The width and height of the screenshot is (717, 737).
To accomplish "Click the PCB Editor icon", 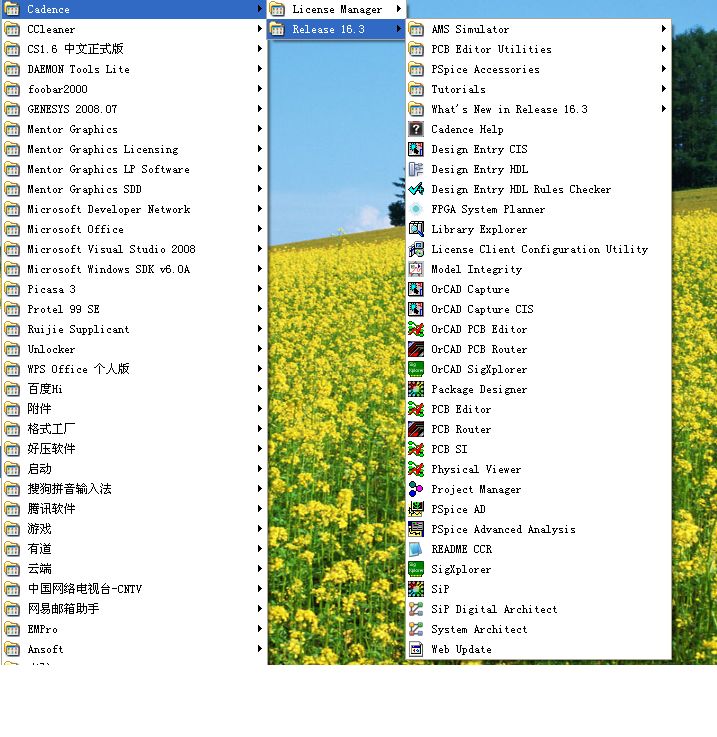I will tap(416, 409).
